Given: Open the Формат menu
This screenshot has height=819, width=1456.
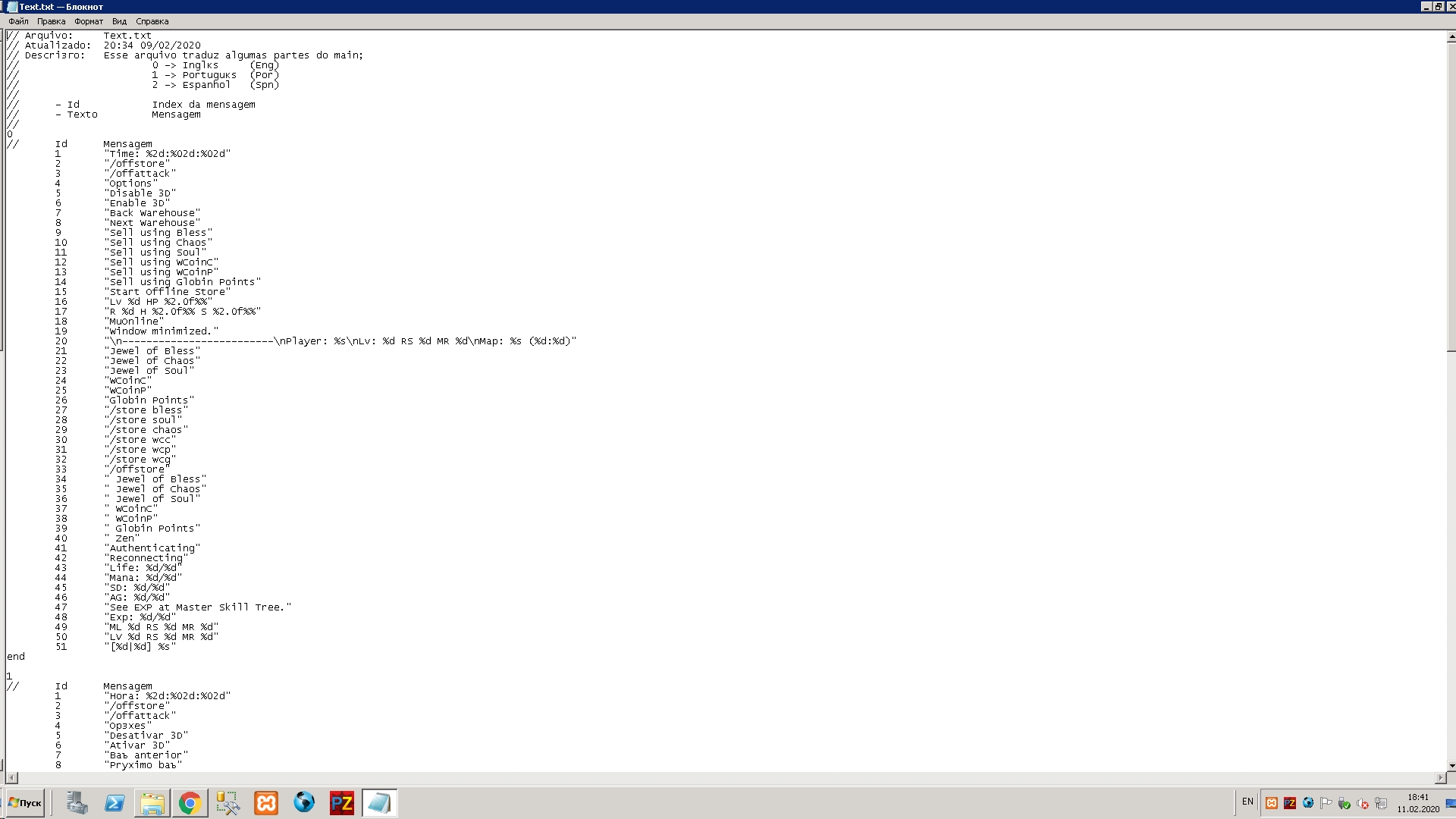Looking at the screenshot, I should pyautogui.click(x=88, y=21).
